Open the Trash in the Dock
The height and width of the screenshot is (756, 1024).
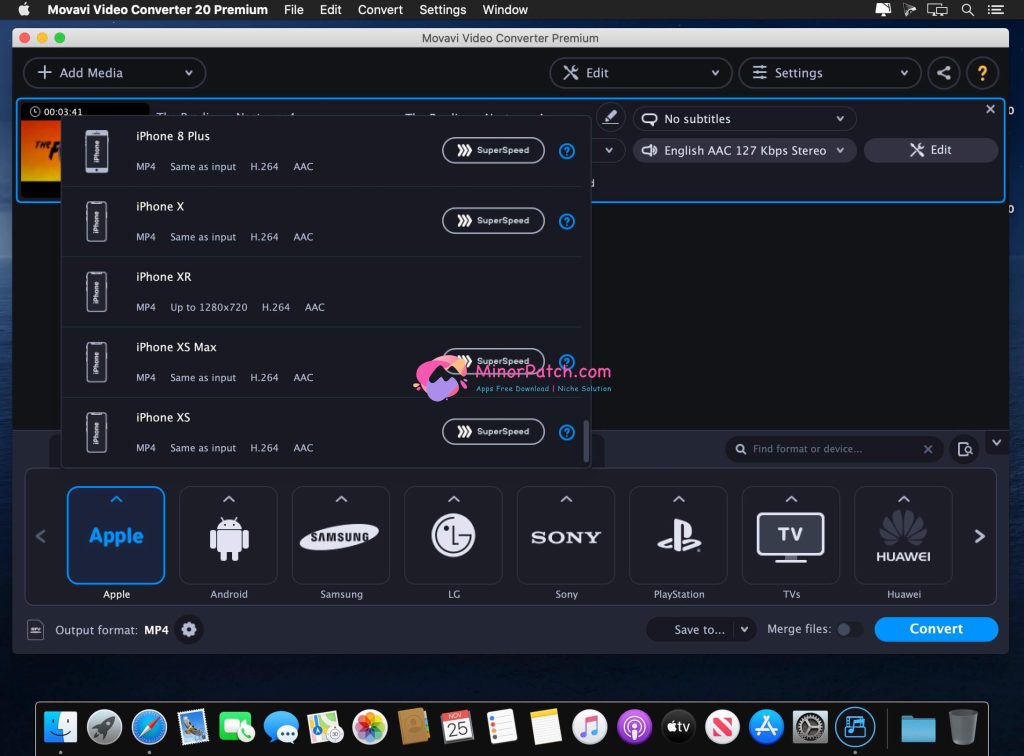[963, 727]
